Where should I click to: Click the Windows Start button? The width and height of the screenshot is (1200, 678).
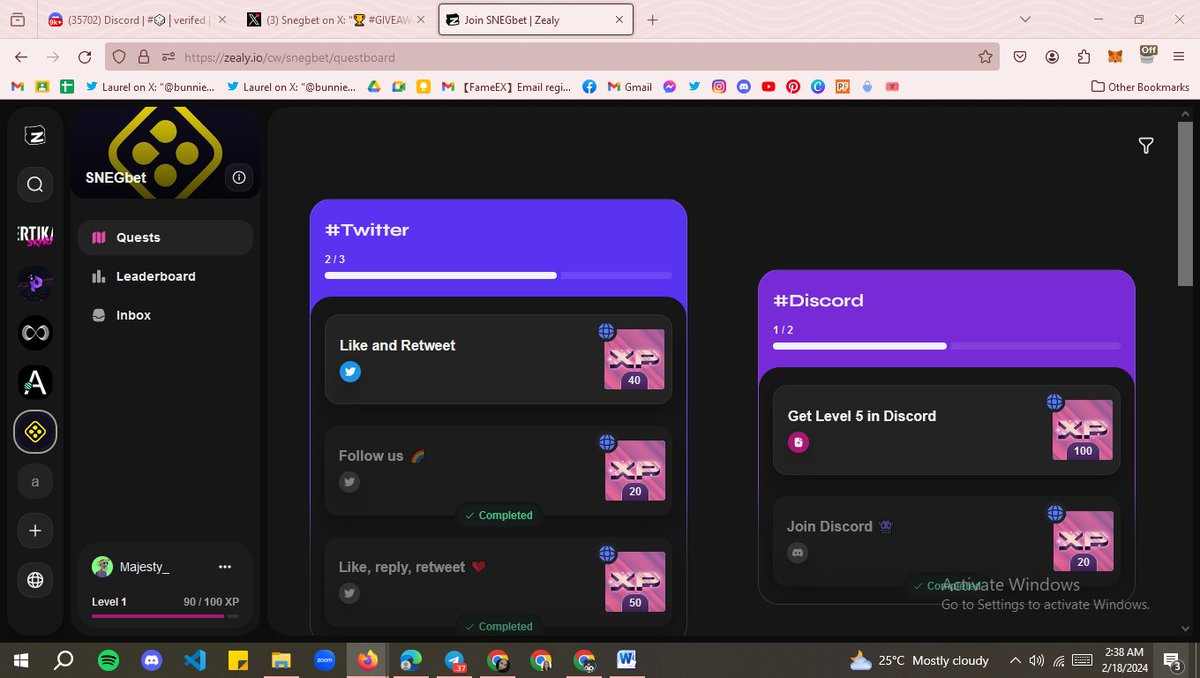pos(20,660)
